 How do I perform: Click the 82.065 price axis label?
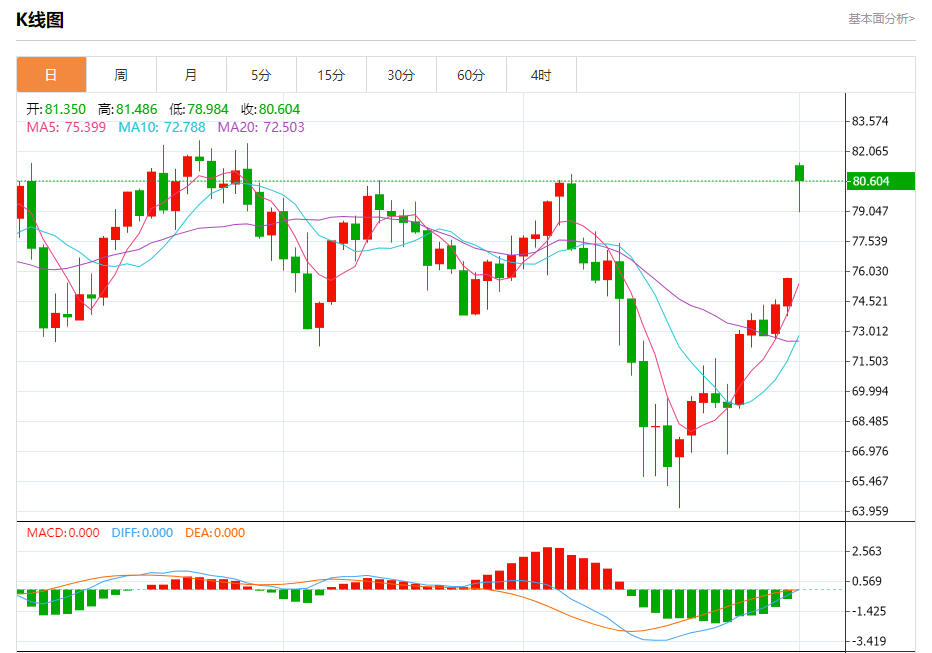click(870, 151)
